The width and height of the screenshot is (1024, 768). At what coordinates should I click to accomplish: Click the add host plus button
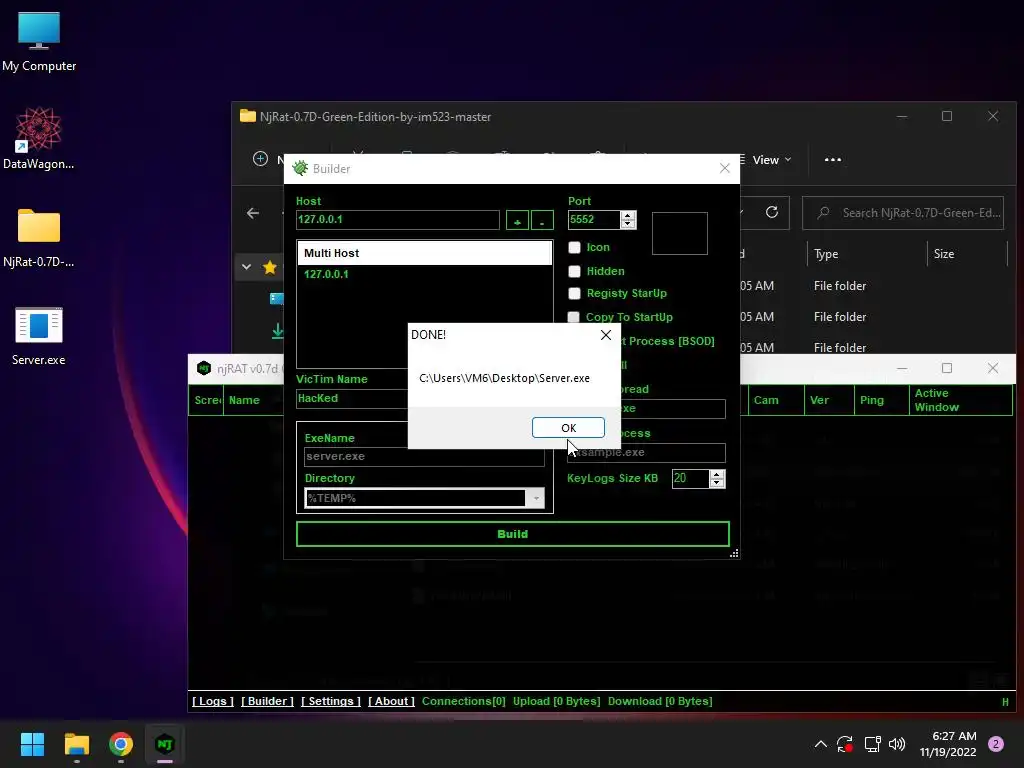coord(517,220)
